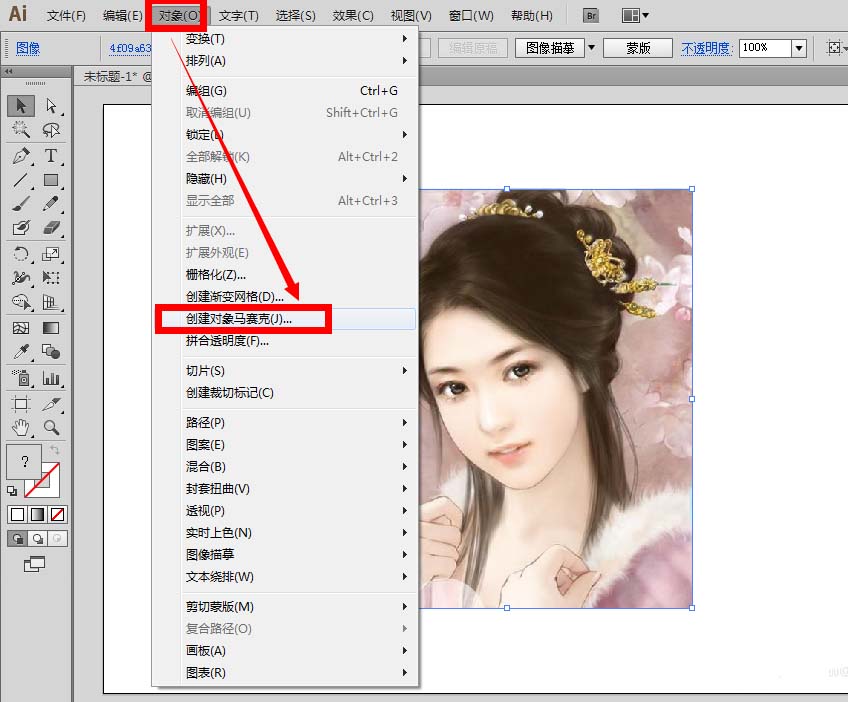Select the Line Segment tool
Viewport: 848px width, 702px height.
pos(21,180)
